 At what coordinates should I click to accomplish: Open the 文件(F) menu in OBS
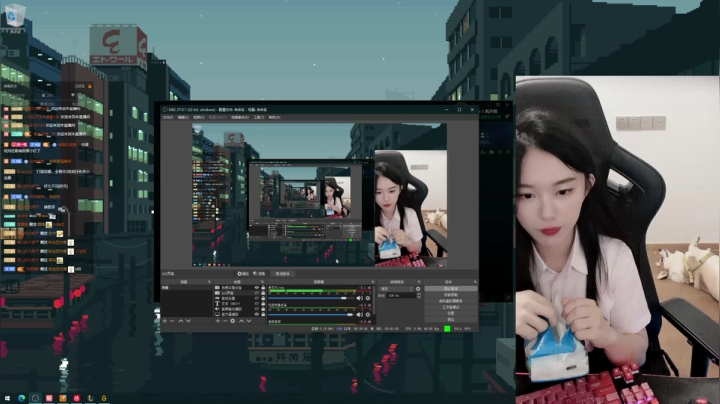point(168,117)
